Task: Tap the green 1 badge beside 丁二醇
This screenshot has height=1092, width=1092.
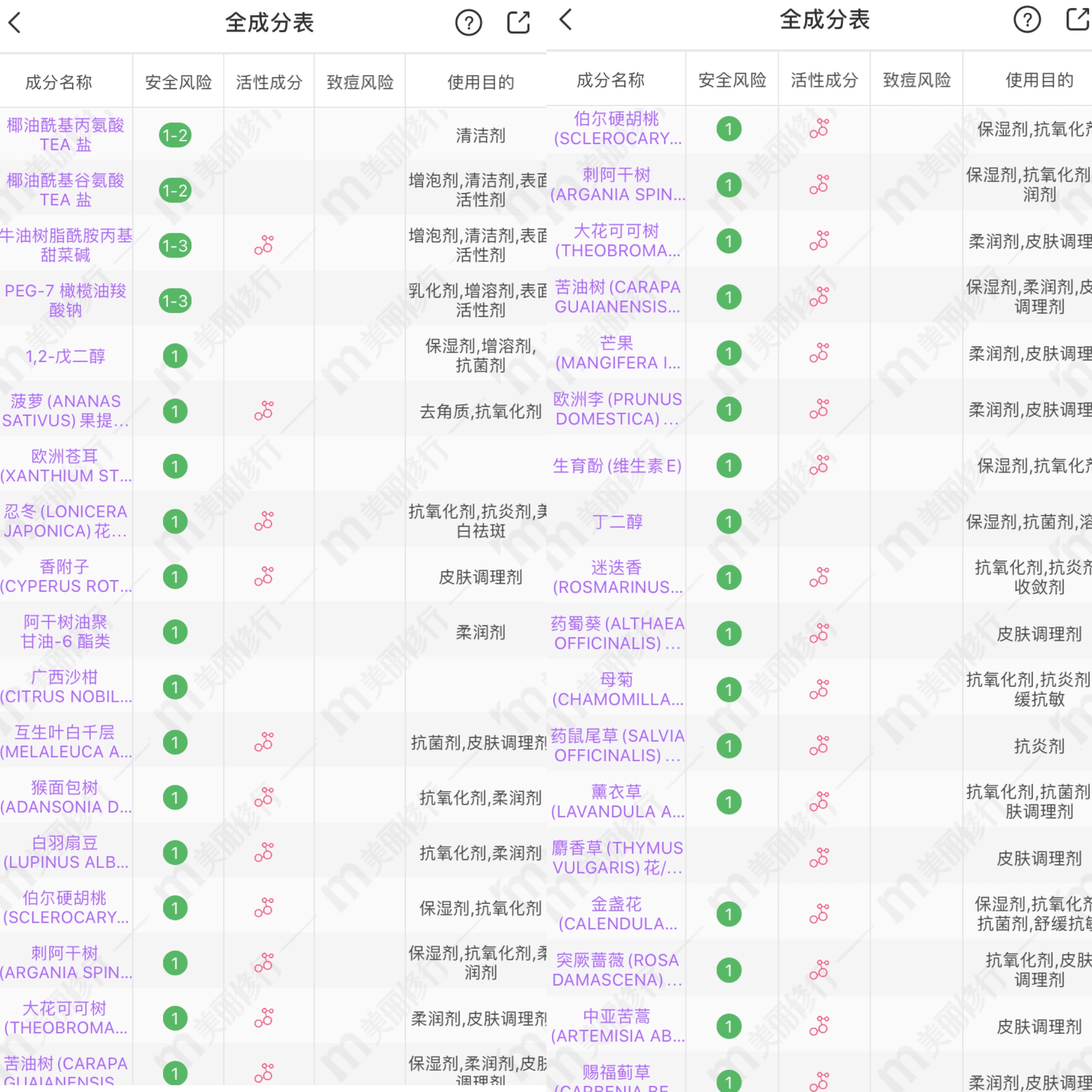Action: point(730,521)
